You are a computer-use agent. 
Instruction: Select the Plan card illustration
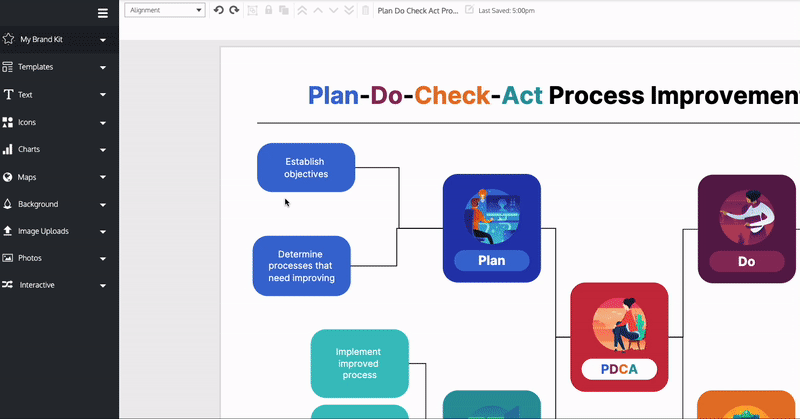pyautogui.click(x=492, y=216)
